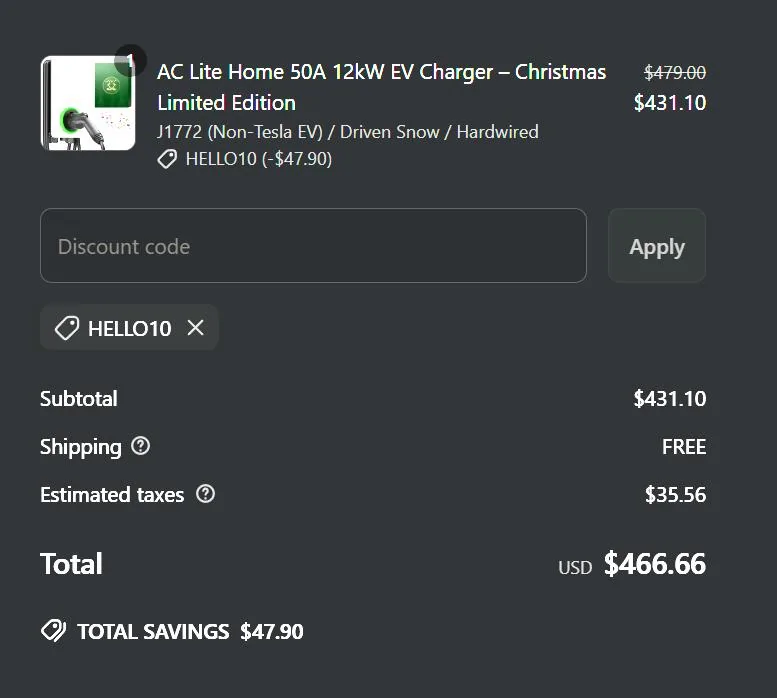Click the crossed-out $479.00 original price
777x698 pixels.
tap(674, 72)
